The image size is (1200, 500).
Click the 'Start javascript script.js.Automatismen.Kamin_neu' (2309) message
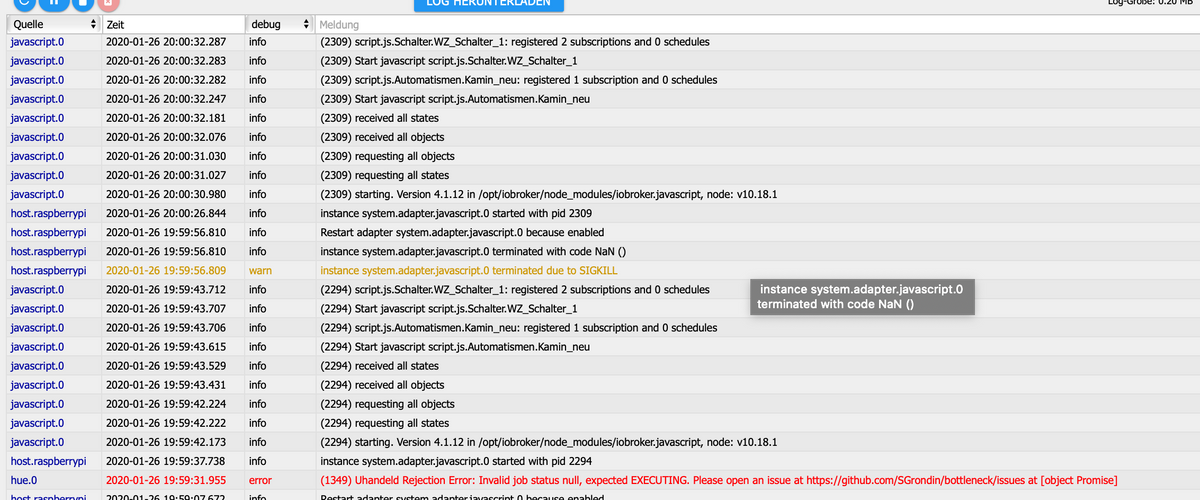[x=454, y=99]
